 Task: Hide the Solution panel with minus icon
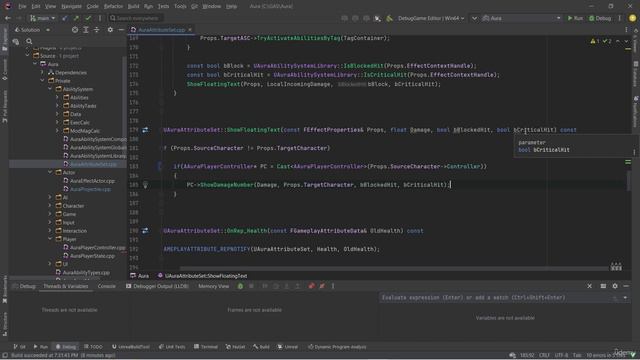click(x=121, y=30)
